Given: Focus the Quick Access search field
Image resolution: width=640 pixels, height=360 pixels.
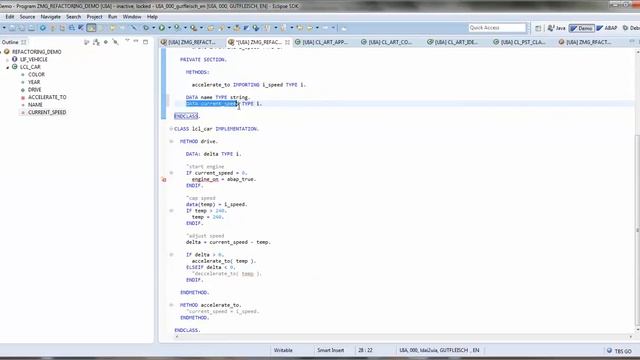Looking at the screenshot, I should 497,28.
